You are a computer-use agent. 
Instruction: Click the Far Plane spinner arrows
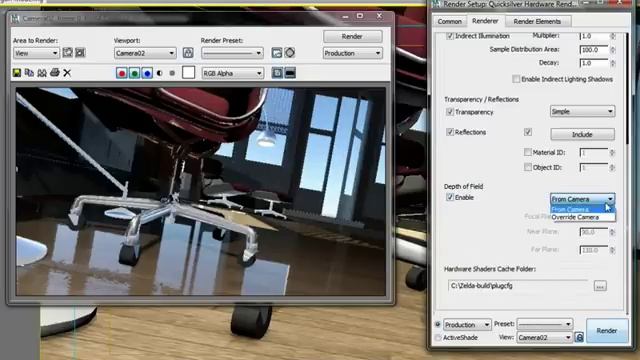(x=612, y=249)
